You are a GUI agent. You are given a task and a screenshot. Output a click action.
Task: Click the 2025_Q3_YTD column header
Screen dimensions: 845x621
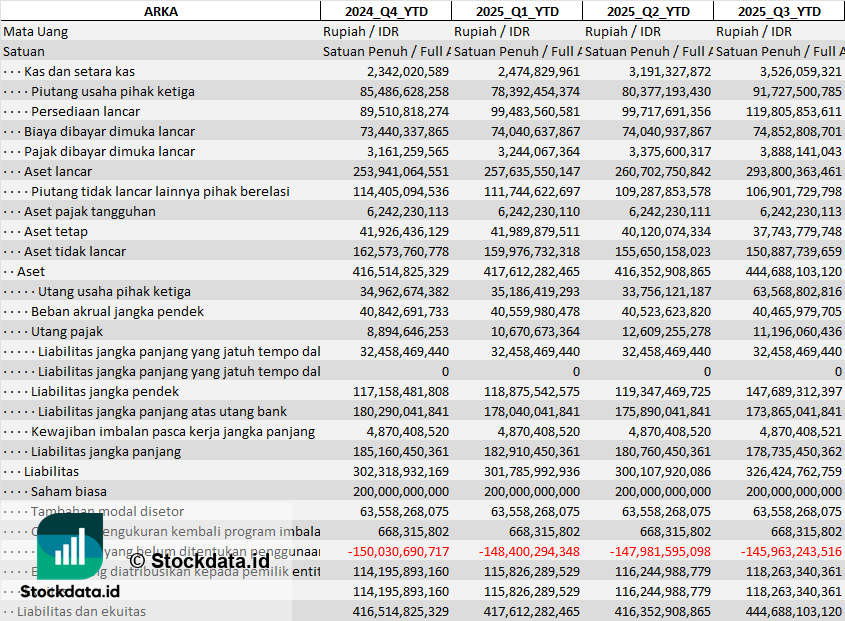click(x=779, y=11)
